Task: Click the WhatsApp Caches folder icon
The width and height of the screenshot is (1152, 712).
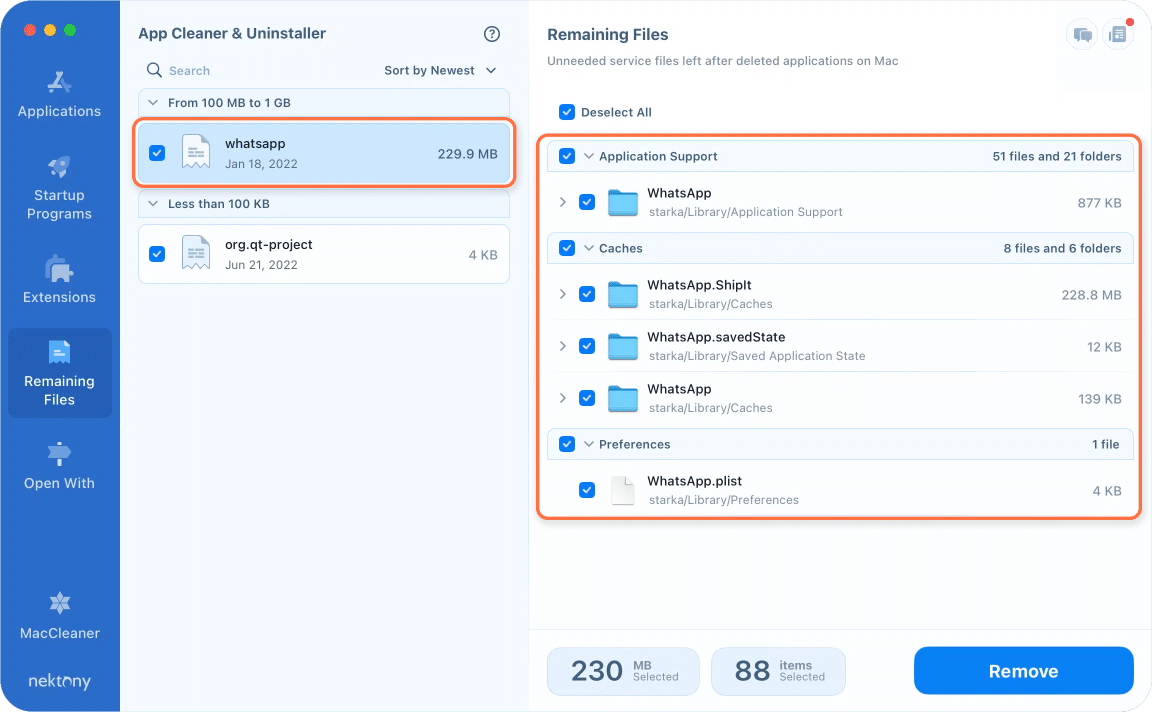Action: tap(622, 398)
